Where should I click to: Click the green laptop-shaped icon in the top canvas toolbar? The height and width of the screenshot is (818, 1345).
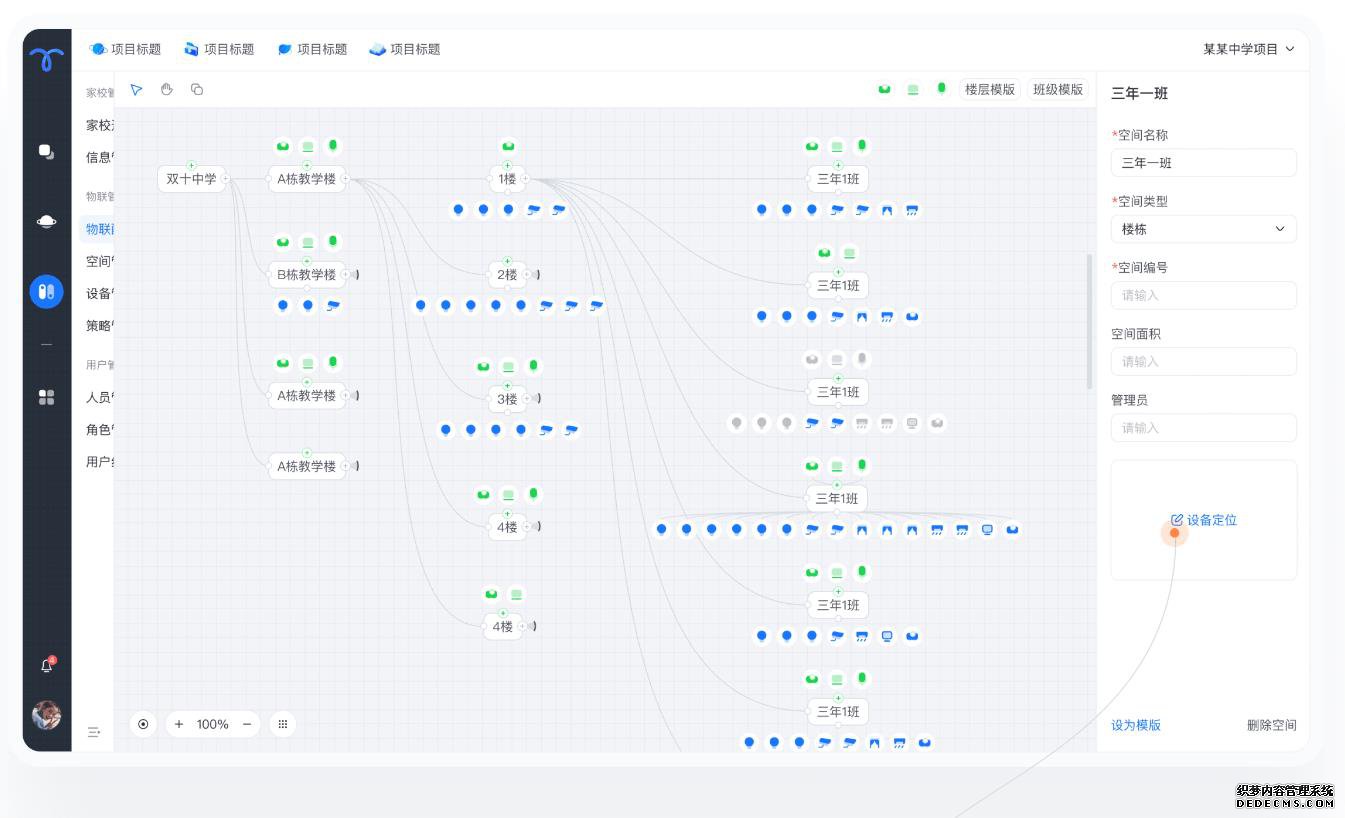[913, 89]
